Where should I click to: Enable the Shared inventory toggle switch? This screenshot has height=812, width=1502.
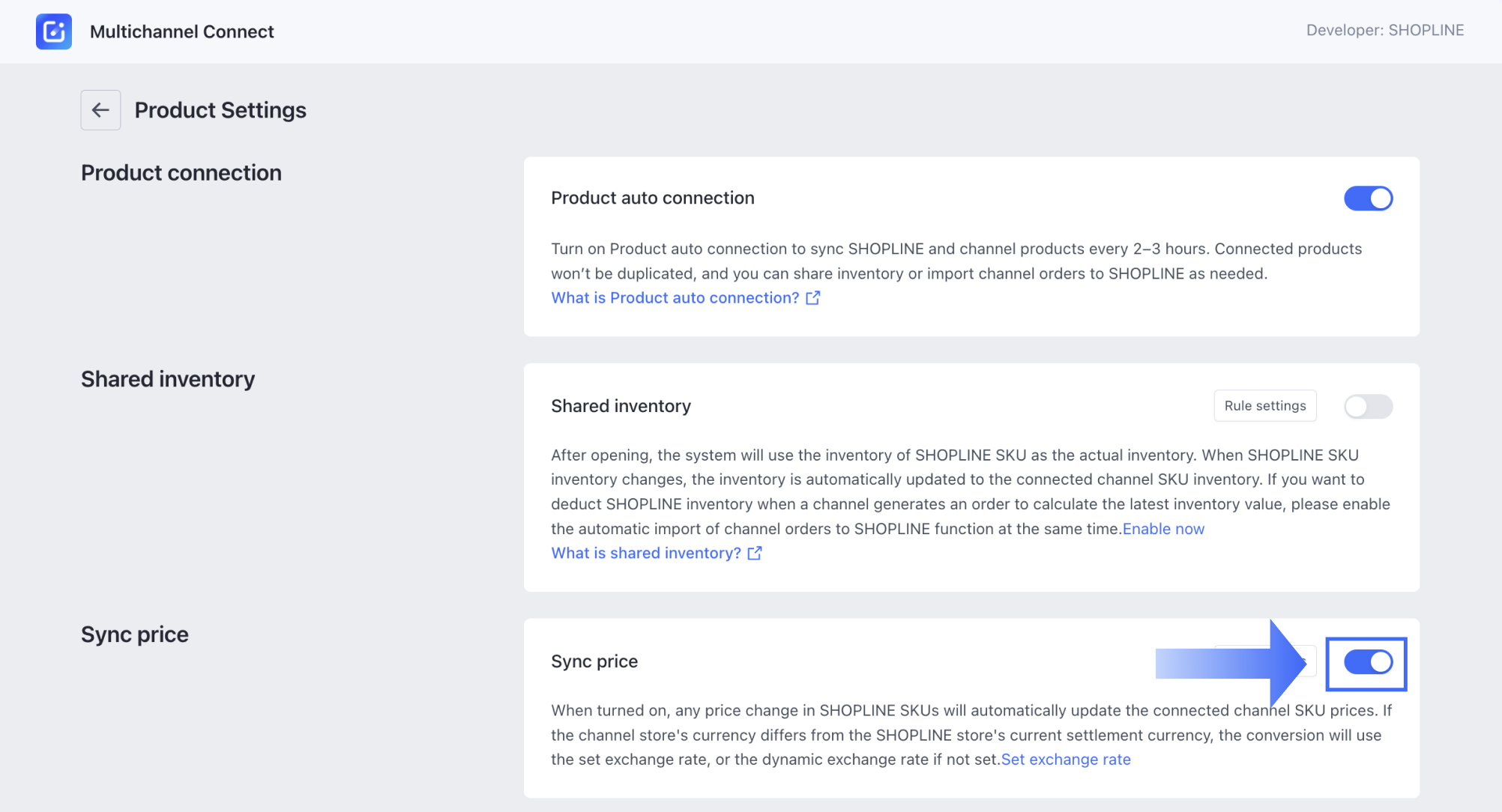tap(1368, 407)
